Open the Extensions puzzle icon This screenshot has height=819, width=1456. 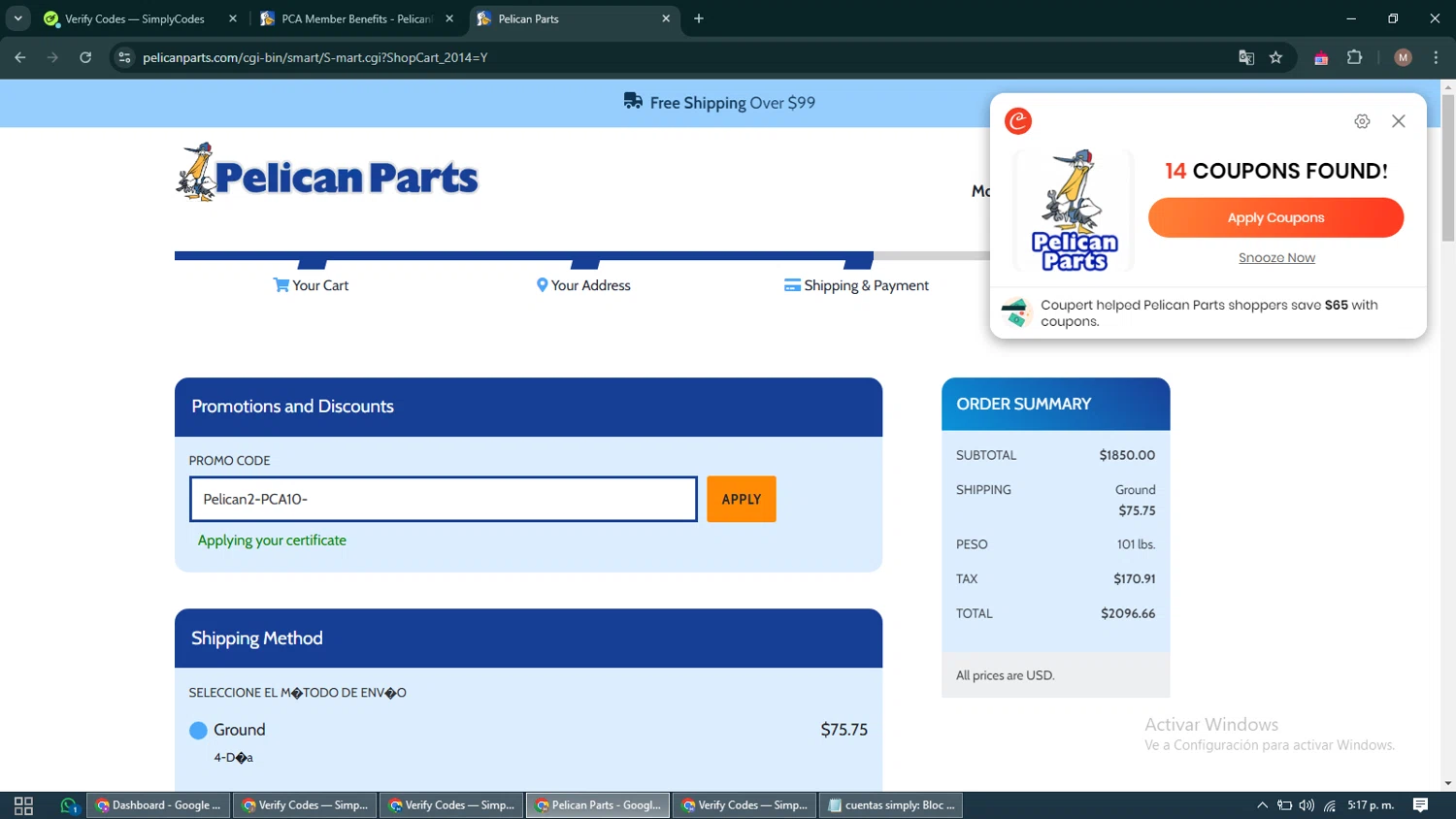pos(1355,57)
